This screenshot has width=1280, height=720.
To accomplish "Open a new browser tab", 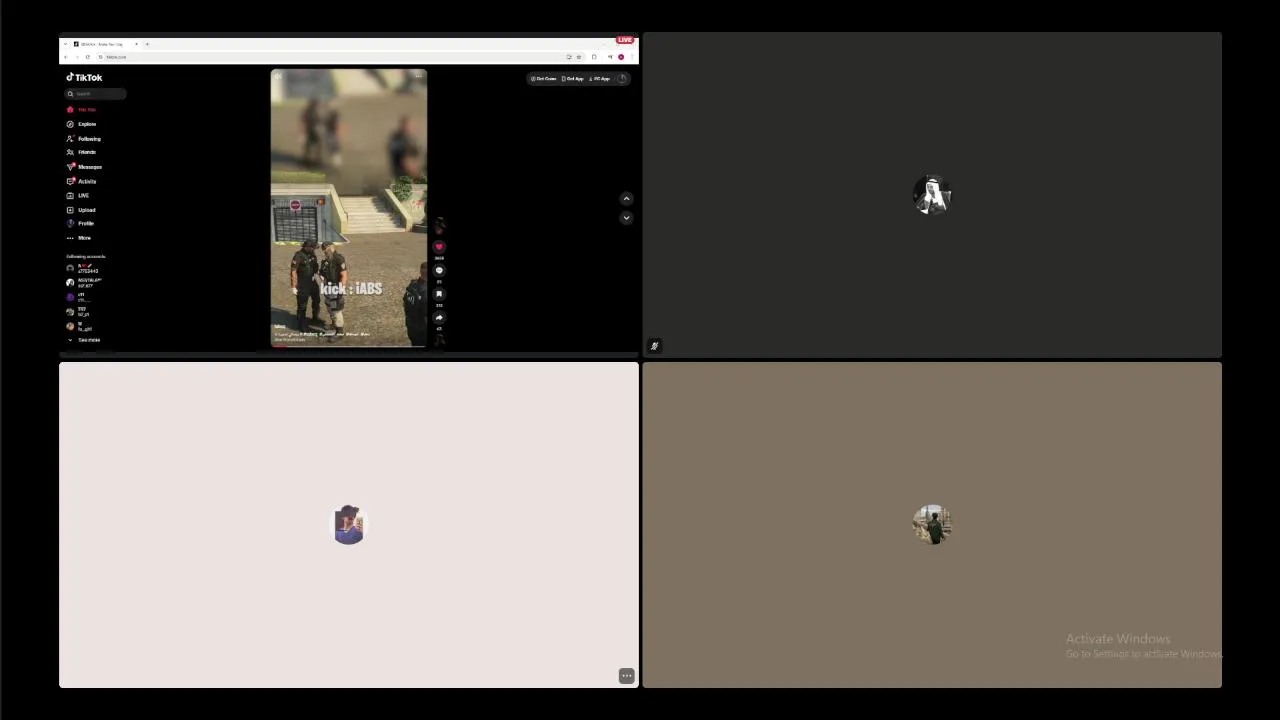I will [147, 44].
